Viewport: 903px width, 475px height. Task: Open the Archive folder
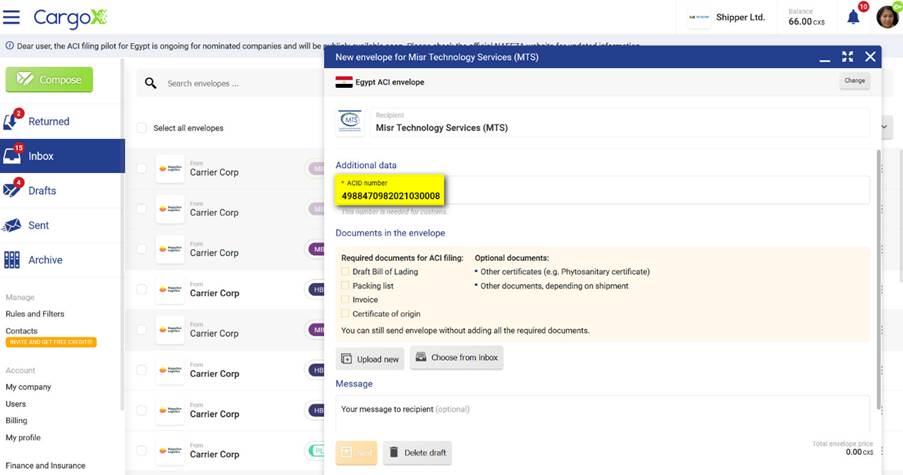click(45, 260)
